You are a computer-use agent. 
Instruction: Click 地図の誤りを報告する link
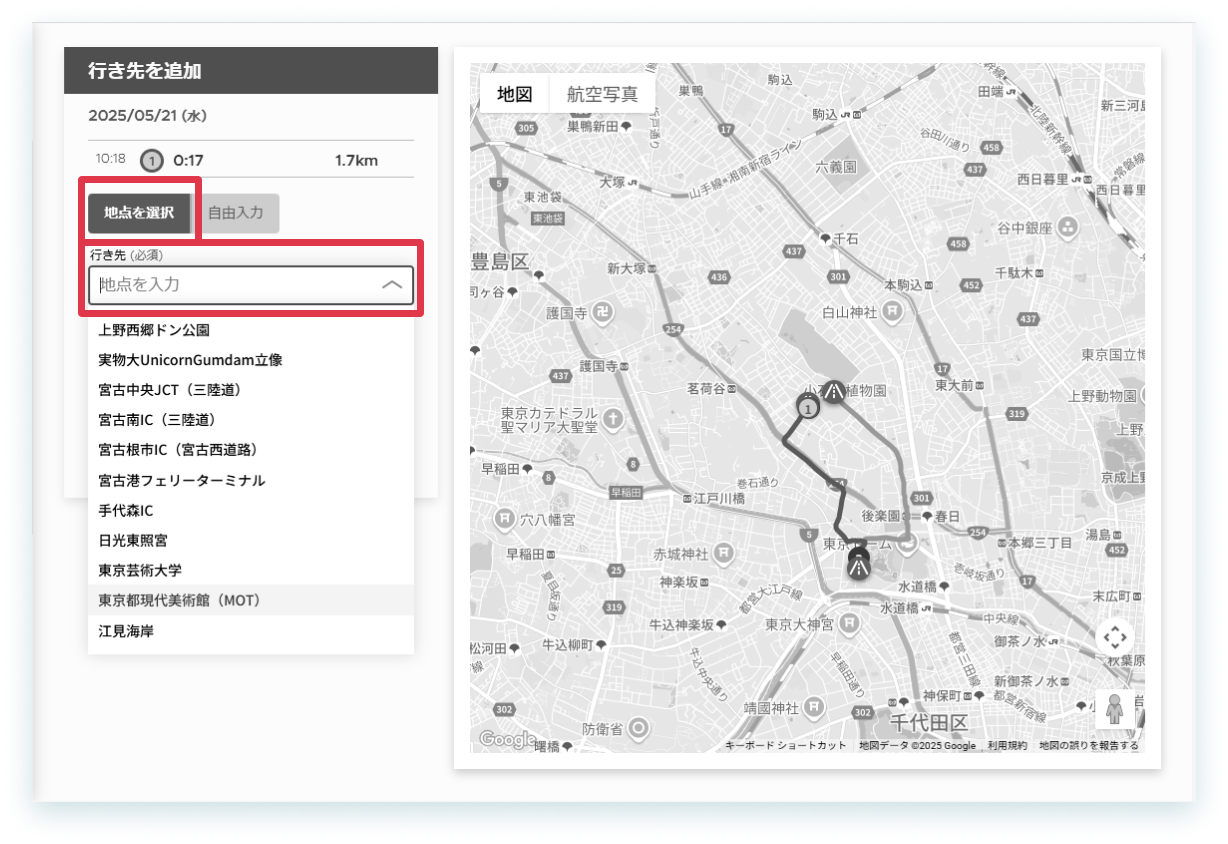pos(1088,746)
